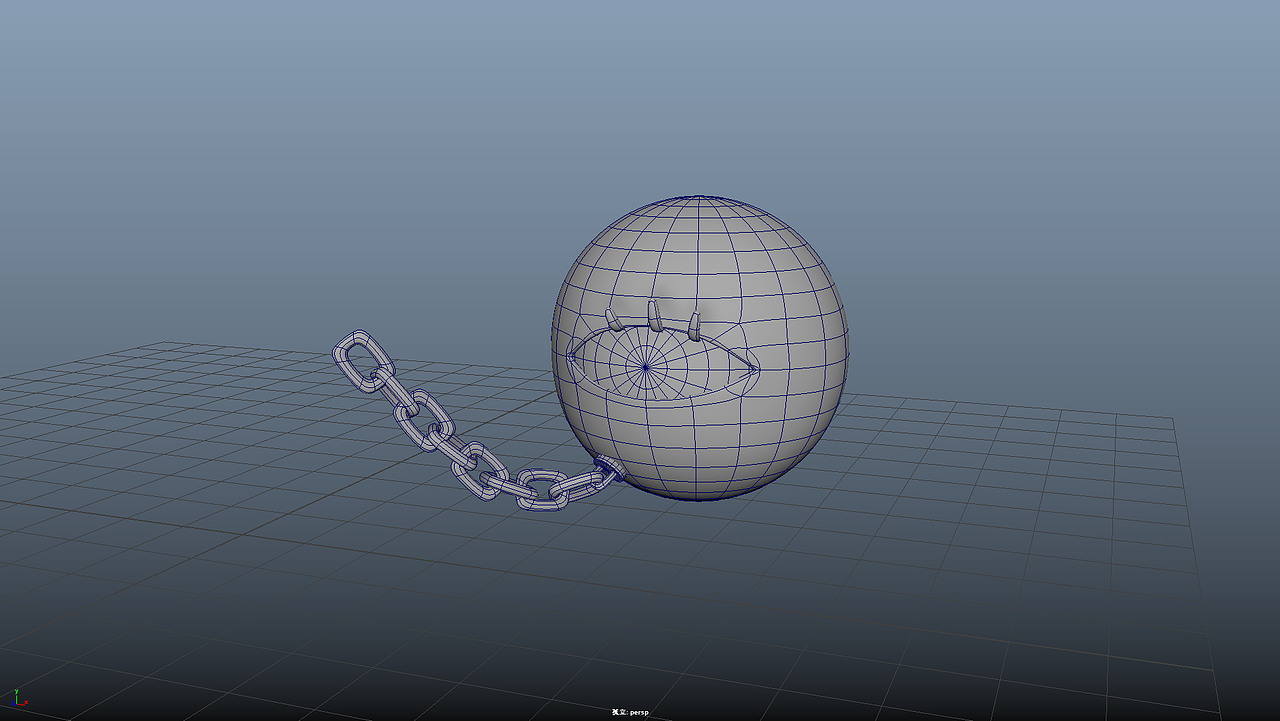
Task: Select the leftmost eyelash on the sphere
Action: [x=616, y=319]
